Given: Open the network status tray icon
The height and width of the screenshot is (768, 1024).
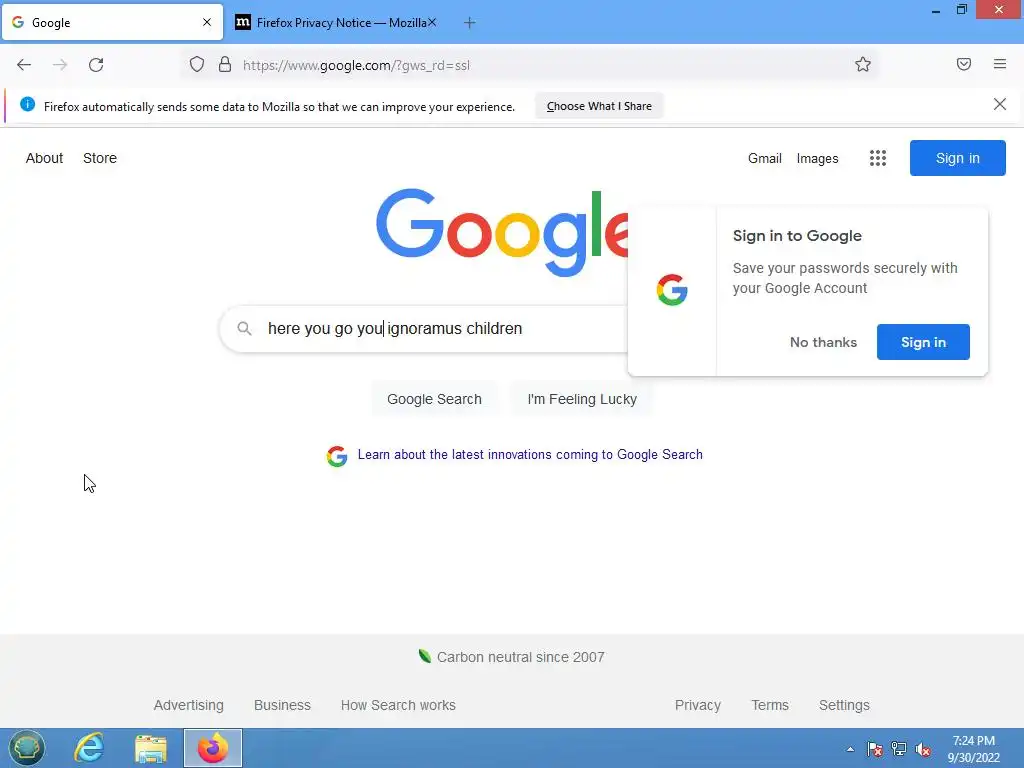Looking at the screenshot, I should [899, 749].
